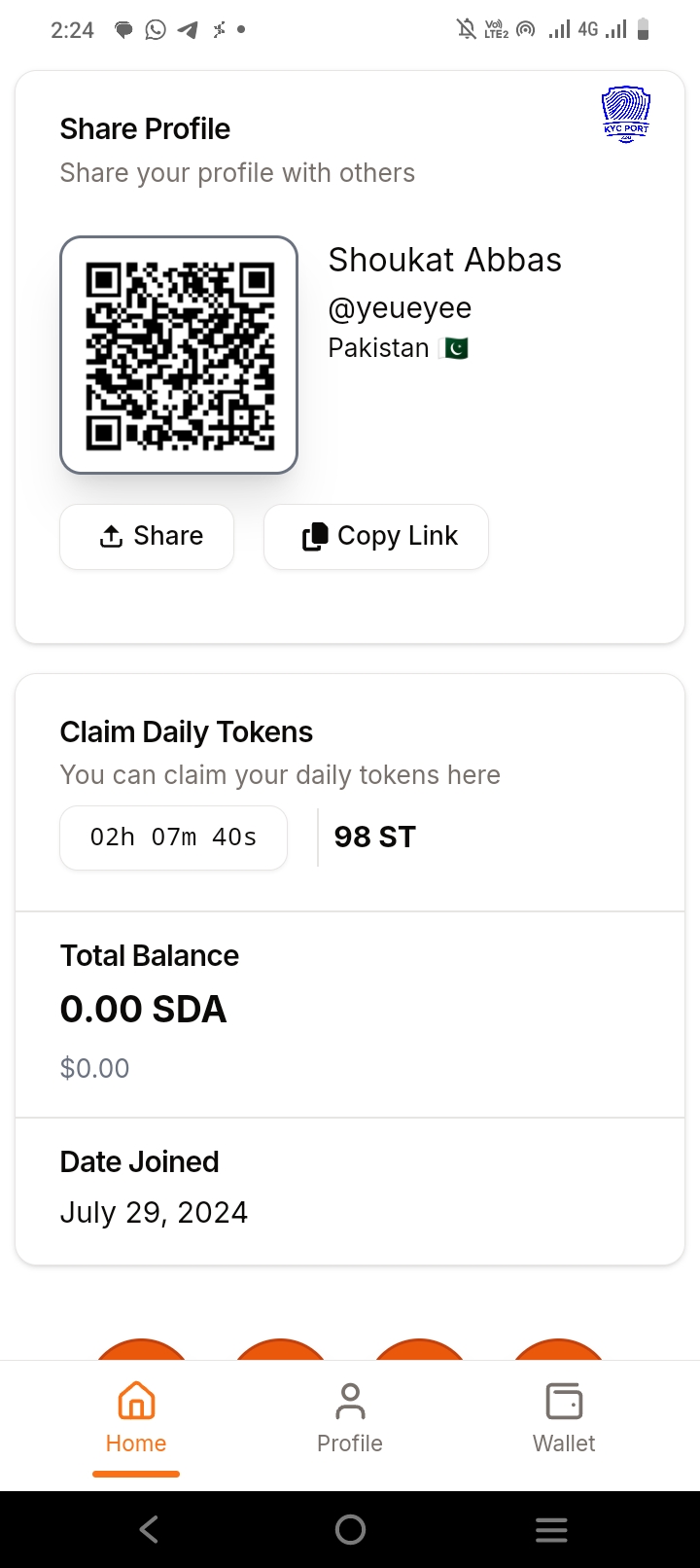The width and height of the screenshot is (700, 1568).
Task: Tap the copy clipboard icon
Action: coord(315,537)
